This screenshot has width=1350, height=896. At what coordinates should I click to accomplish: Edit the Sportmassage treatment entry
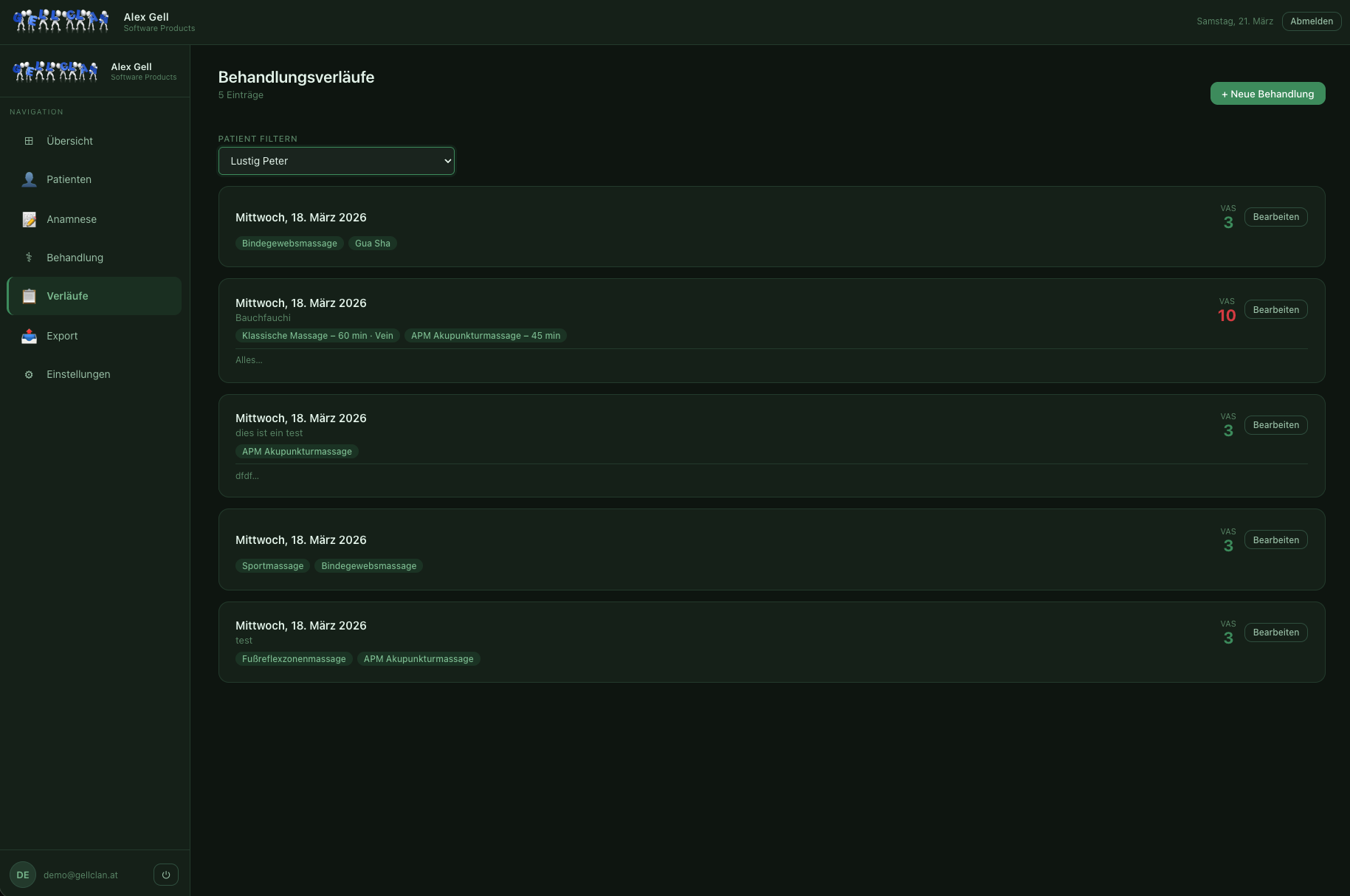point(1275,540)
